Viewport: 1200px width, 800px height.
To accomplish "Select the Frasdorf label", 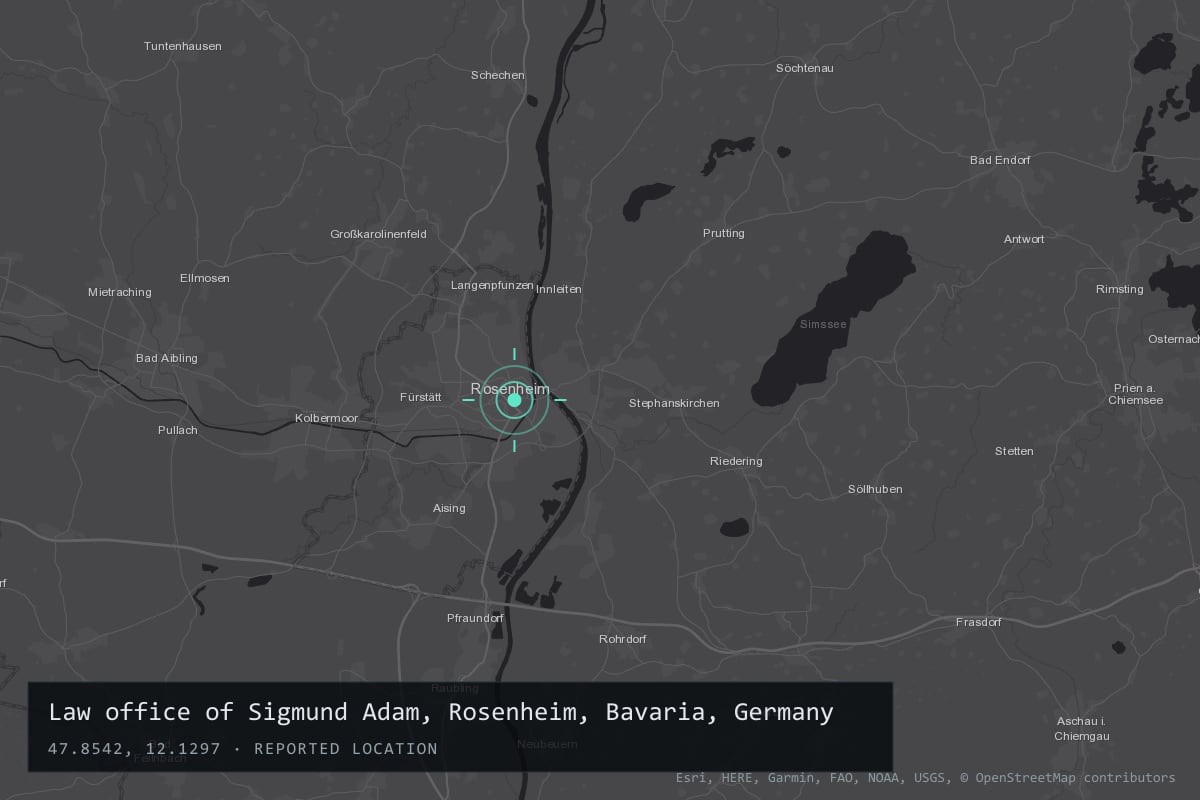I will coord(979,622).
